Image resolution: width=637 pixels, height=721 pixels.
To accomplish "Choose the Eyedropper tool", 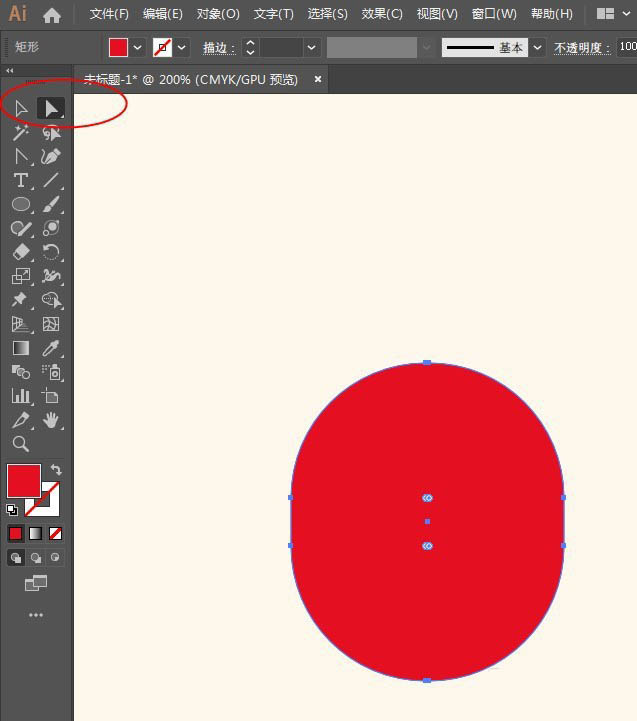I will (x=51, y=348).
